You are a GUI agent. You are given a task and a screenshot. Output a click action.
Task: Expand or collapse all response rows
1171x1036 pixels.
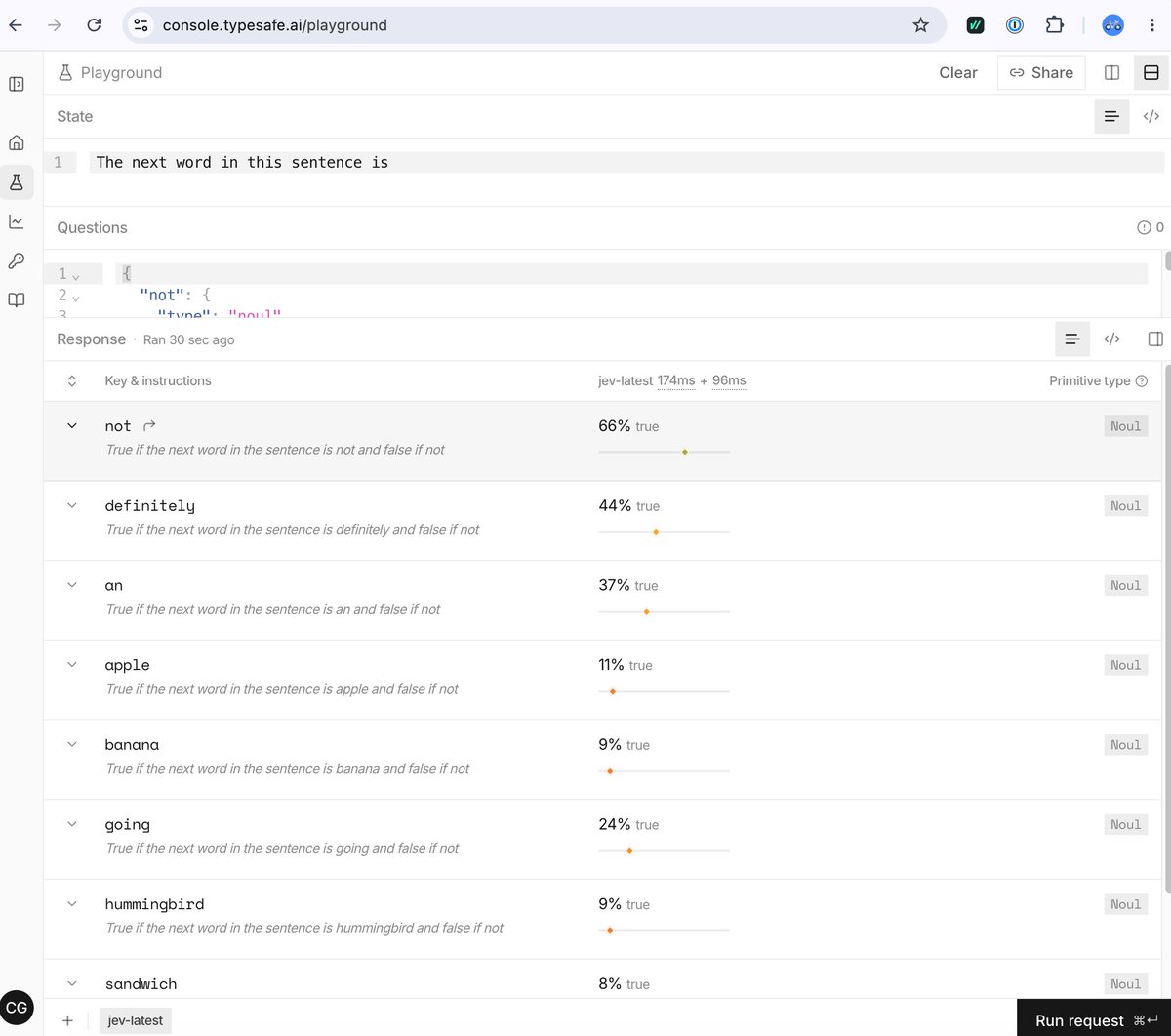[71, 381]
